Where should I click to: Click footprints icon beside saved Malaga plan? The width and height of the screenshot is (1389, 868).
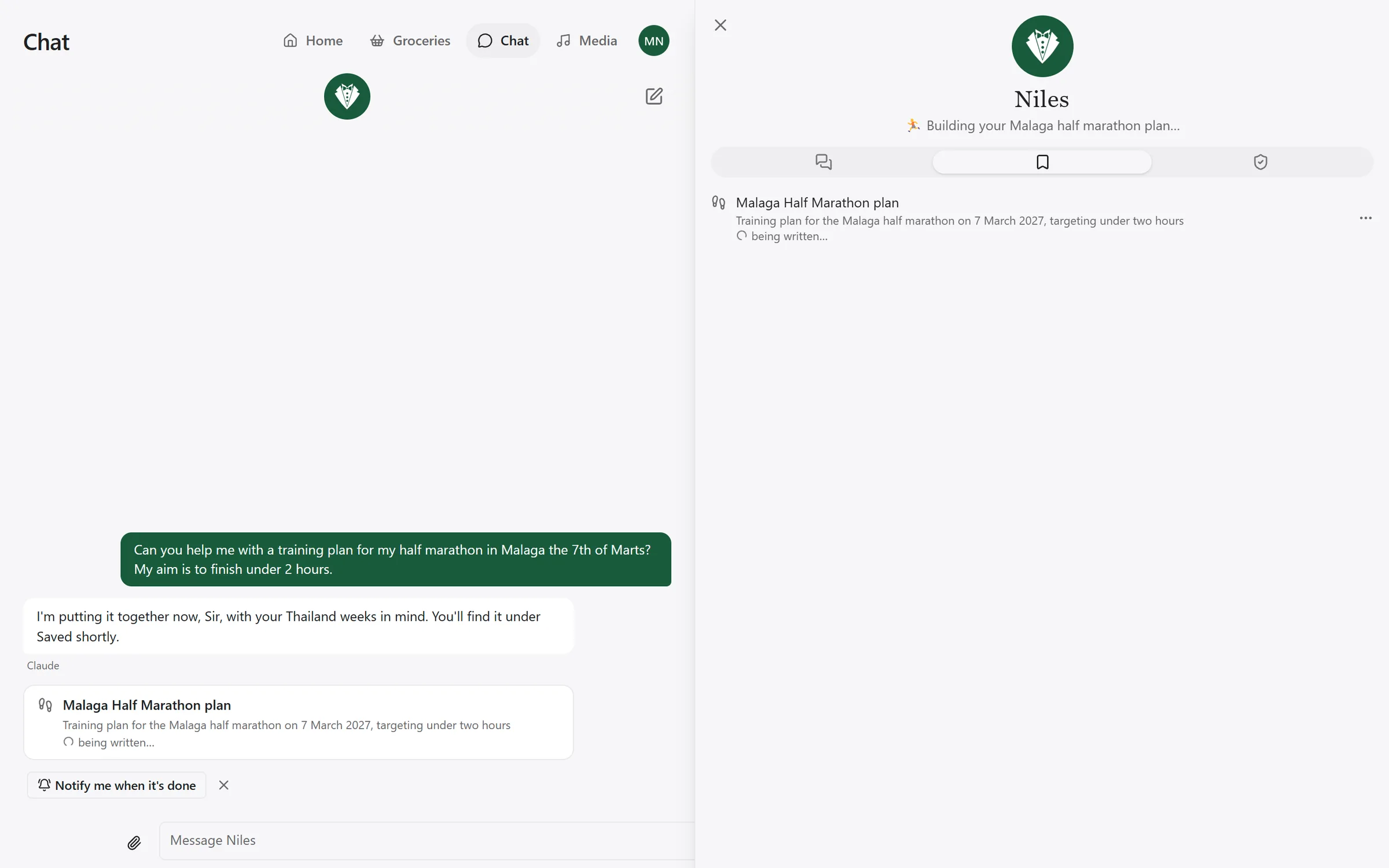(718, 203)
